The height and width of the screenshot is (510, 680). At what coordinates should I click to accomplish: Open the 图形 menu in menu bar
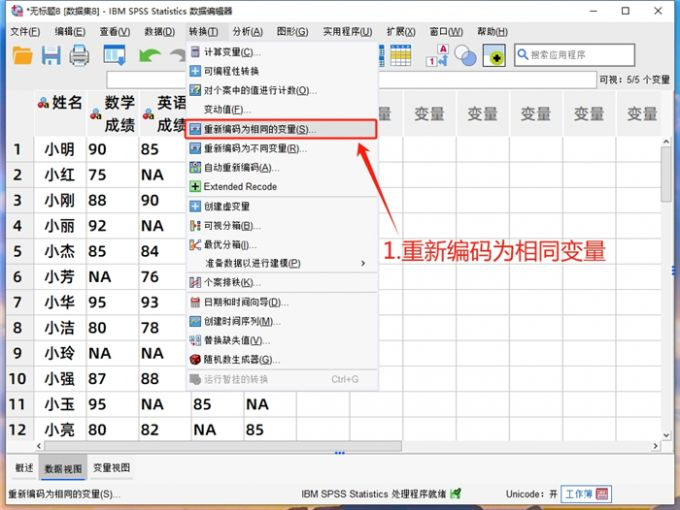coord(292,32)
